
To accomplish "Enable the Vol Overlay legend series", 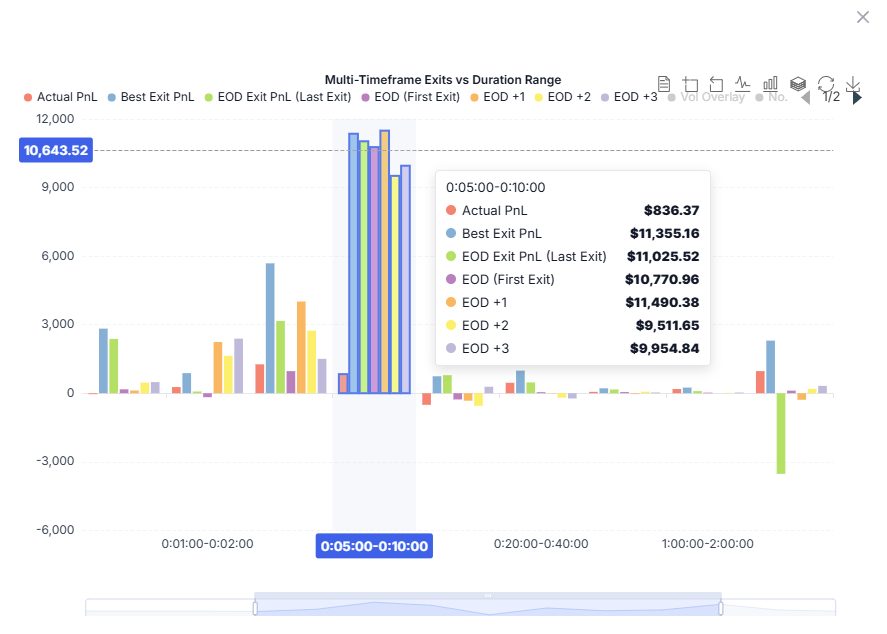I will 712,97.
